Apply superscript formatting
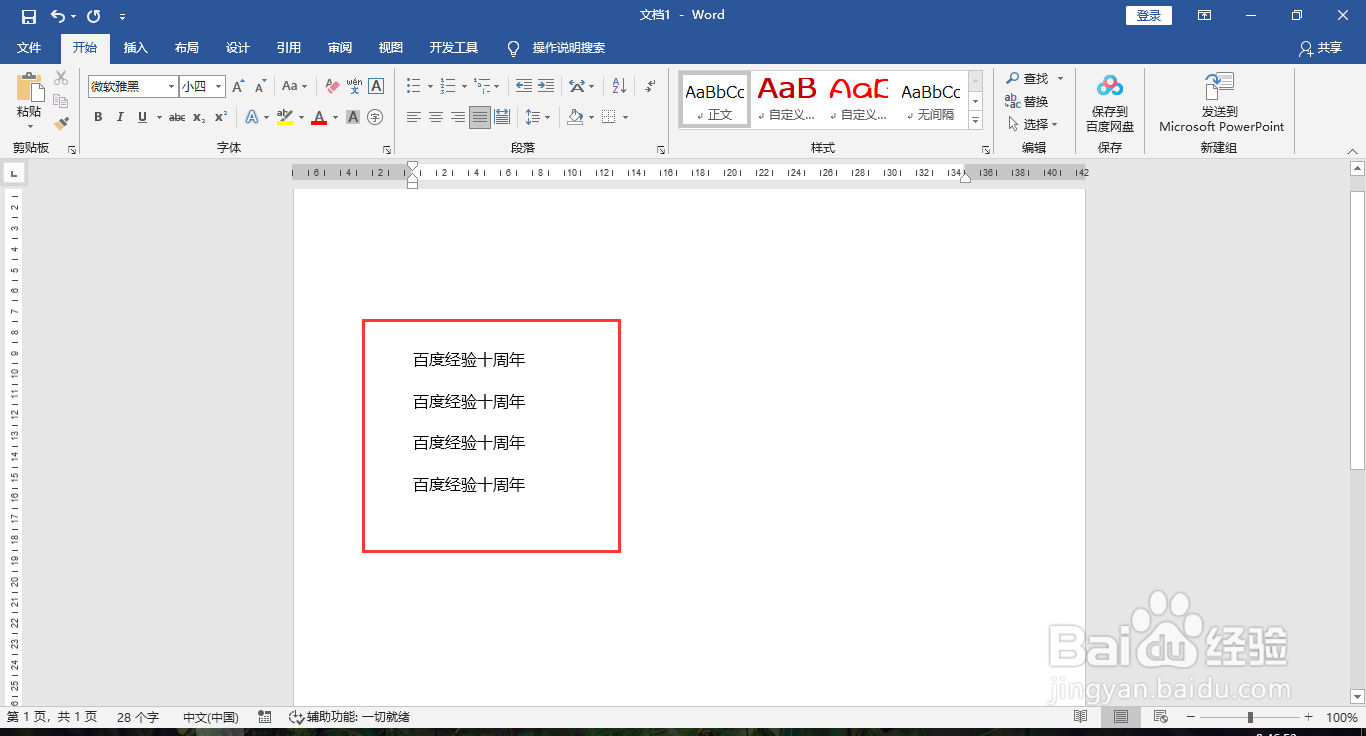Viewport: 1366px width, 736px height. [x=221, y=117]
